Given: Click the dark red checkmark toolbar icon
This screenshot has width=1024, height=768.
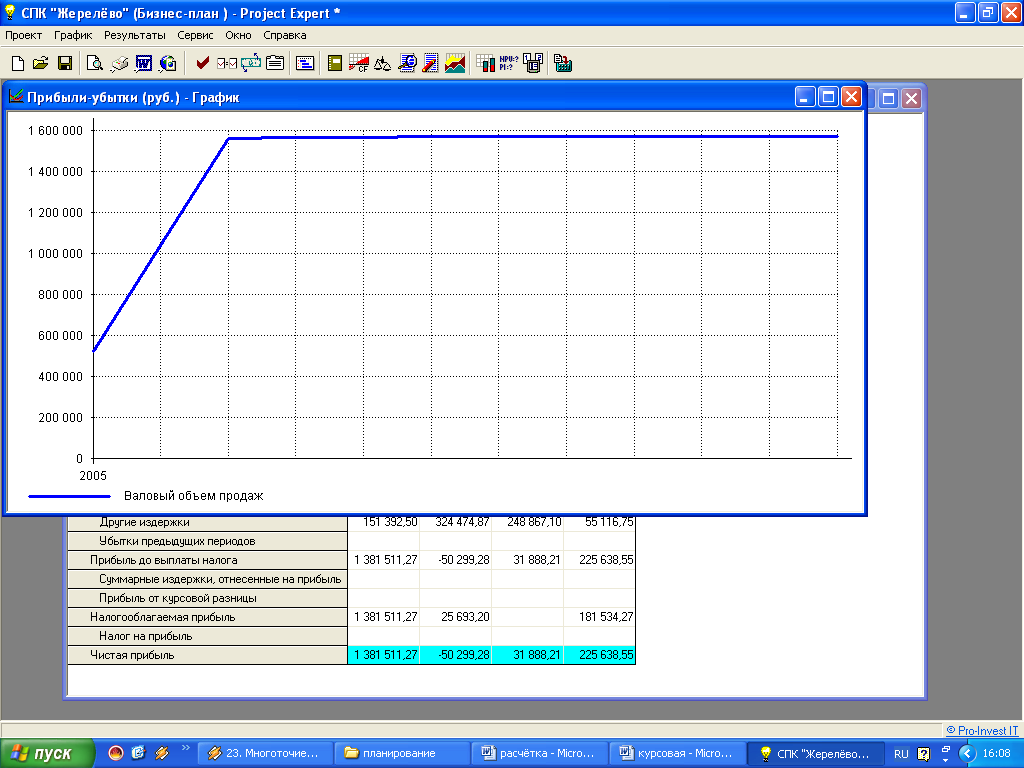Looking at the screenshot, I should click(202, 63).
